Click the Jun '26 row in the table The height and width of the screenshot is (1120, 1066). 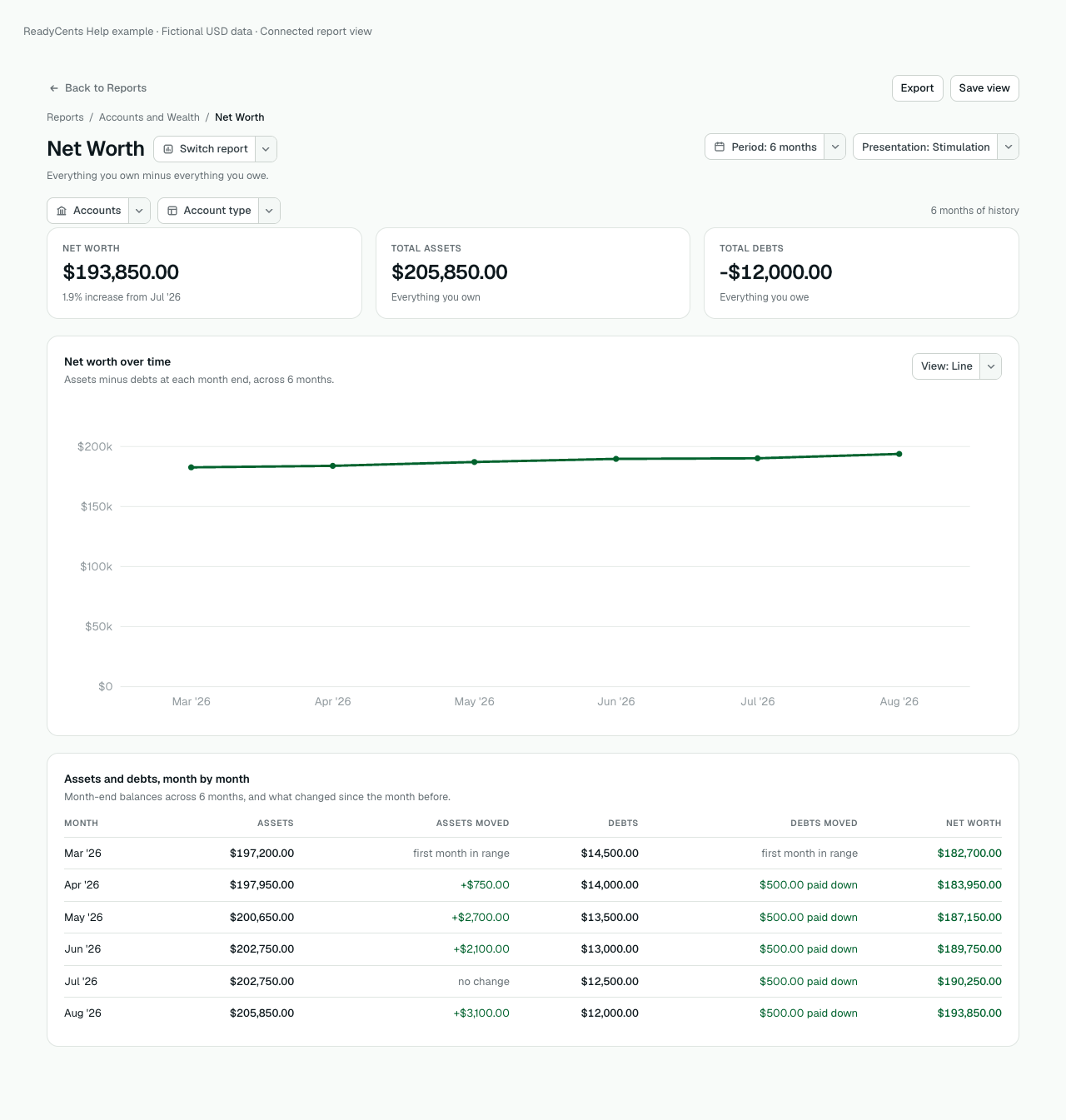point(533,949)
